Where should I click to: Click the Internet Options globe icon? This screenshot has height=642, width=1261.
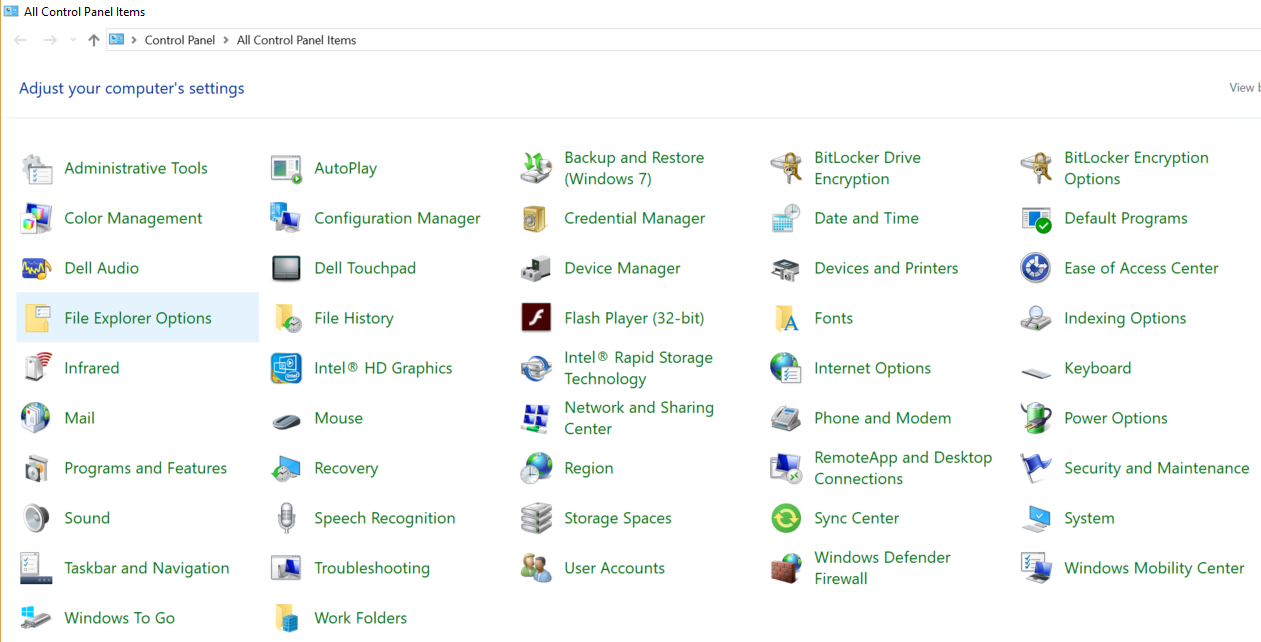(787, 369)
